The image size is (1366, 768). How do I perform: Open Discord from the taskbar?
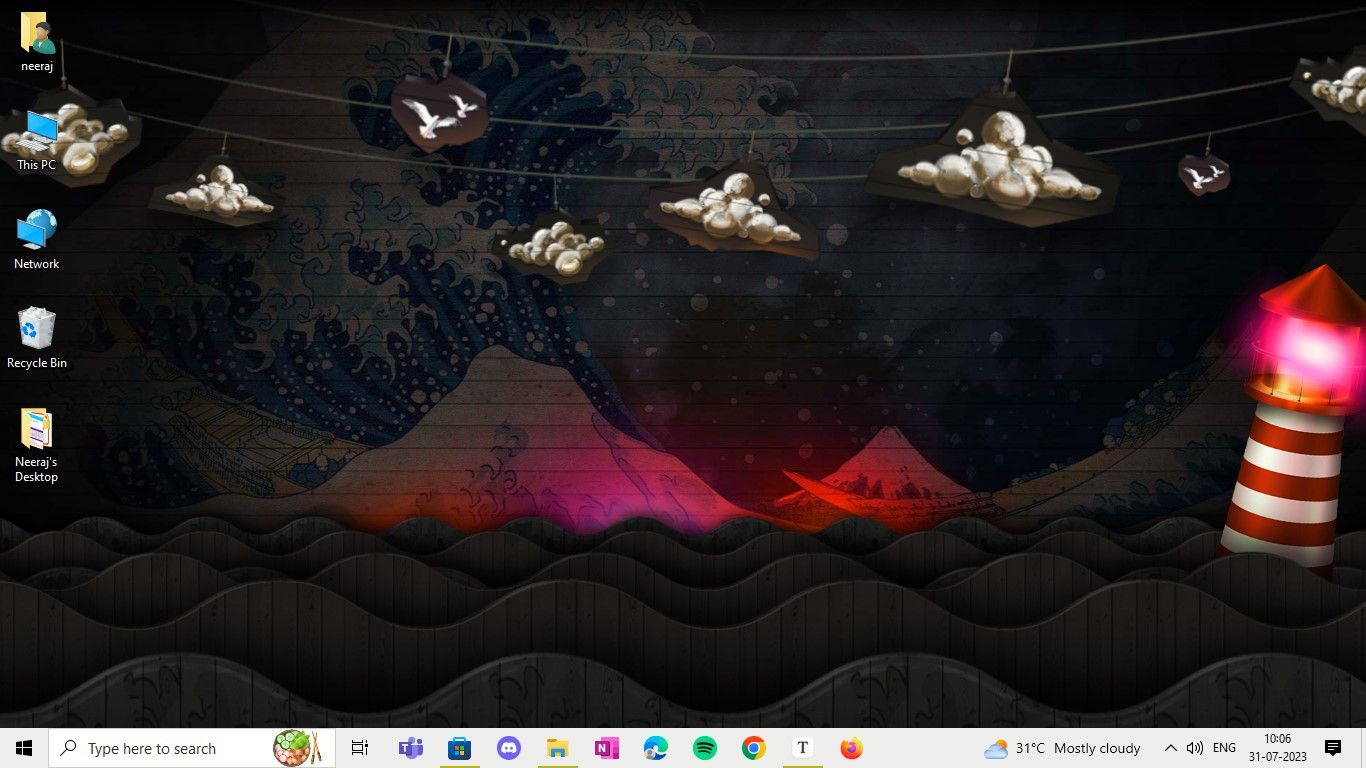coord(508,748)
